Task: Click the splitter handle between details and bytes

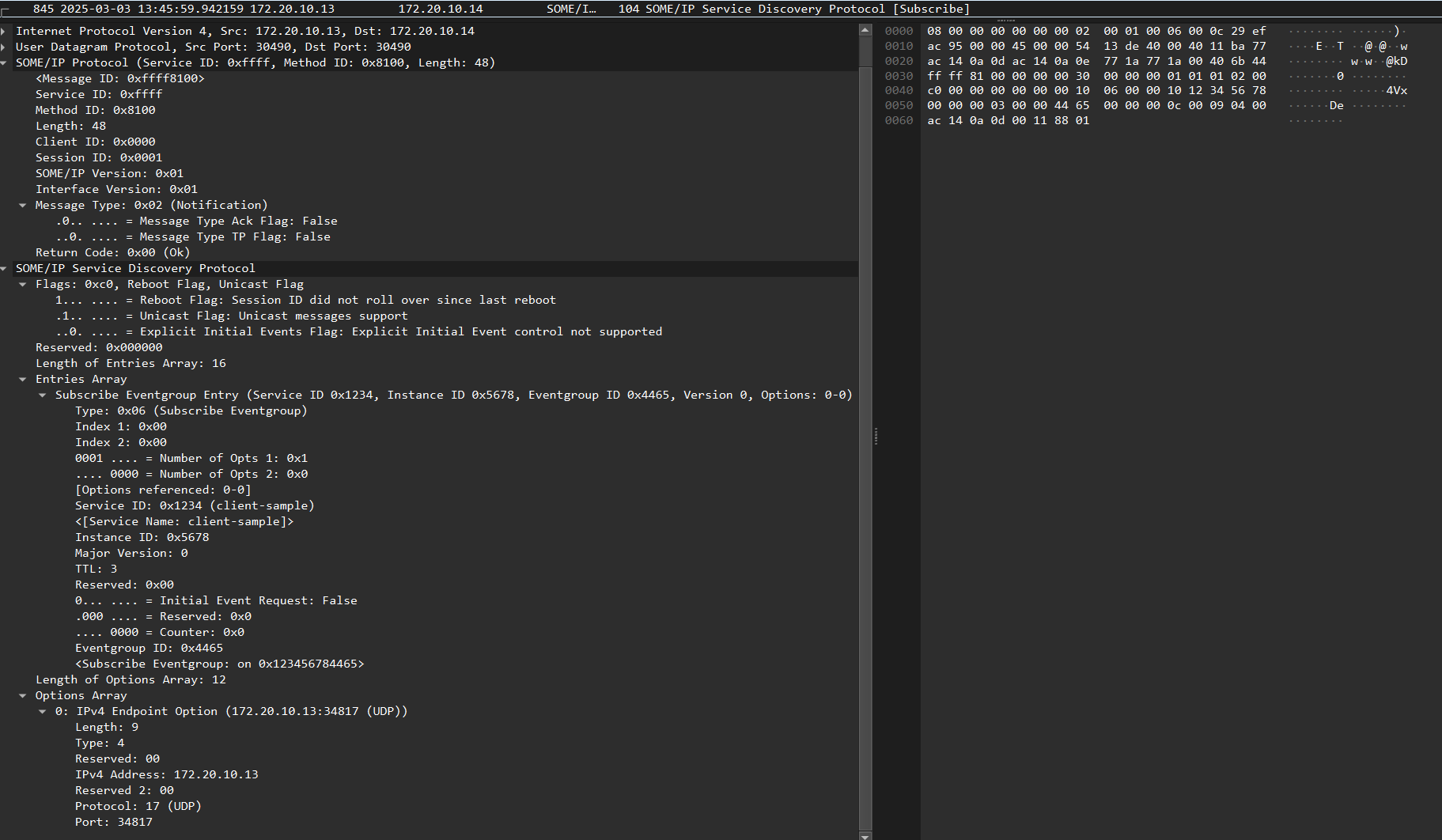Action: pyautogui.click(x=876, y=435)
